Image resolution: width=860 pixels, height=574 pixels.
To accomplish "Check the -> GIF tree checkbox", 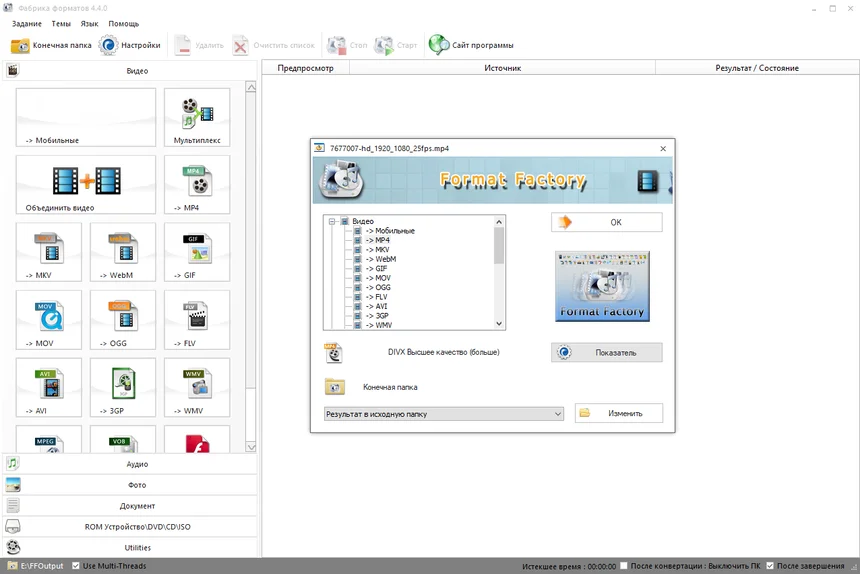I will pyautogui.click(x=358, y=269).
